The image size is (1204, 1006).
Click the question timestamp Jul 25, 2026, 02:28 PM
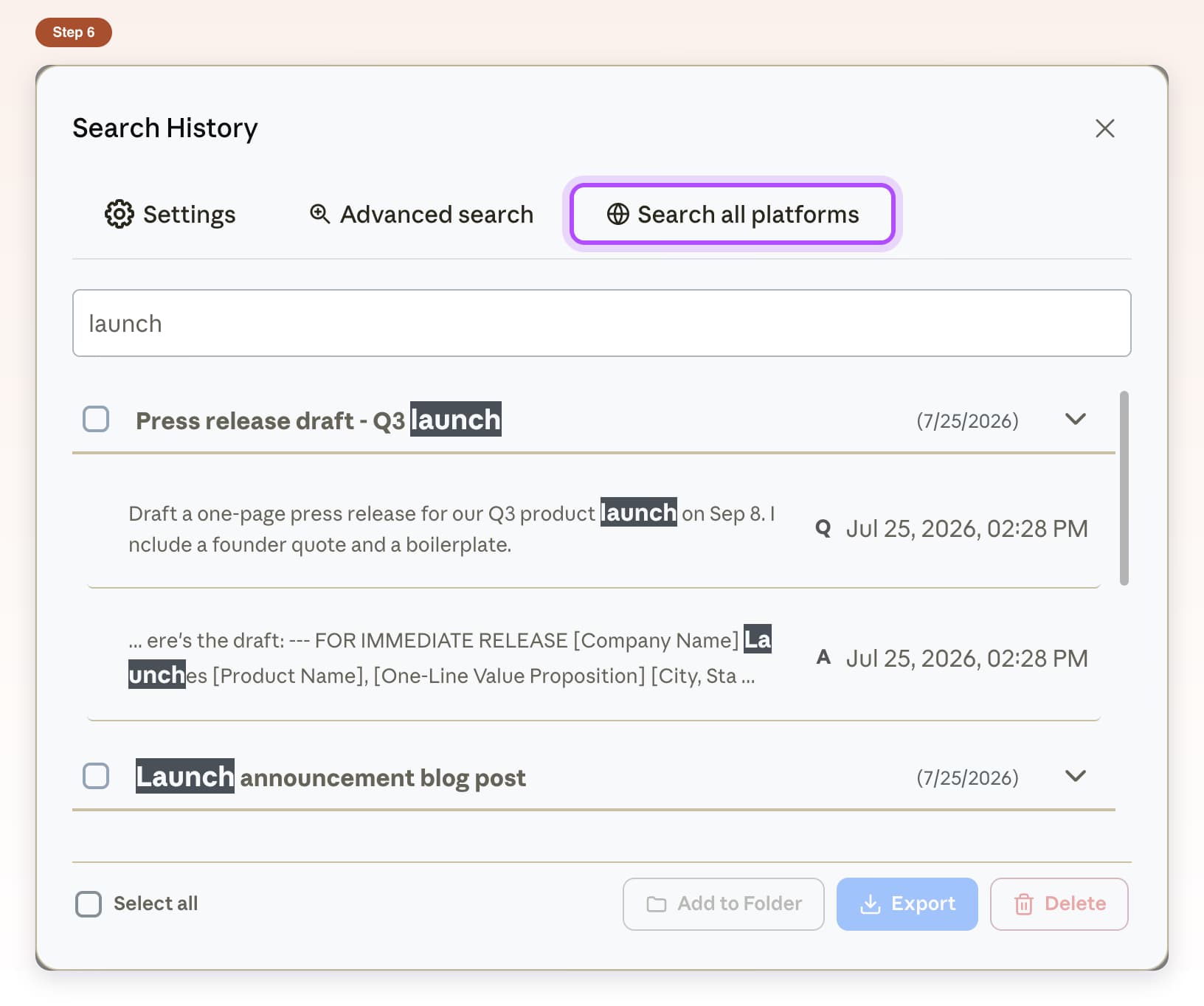coord(966,529)
